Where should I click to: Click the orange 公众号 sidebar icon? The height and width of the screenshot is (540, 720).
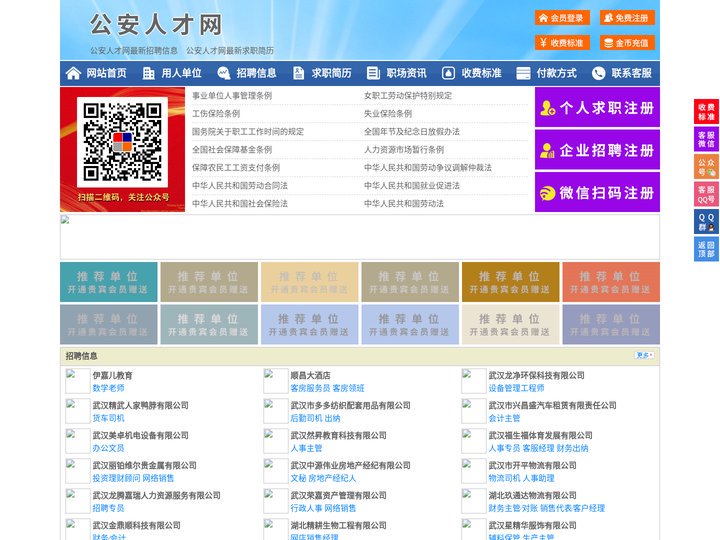[706, 167]
